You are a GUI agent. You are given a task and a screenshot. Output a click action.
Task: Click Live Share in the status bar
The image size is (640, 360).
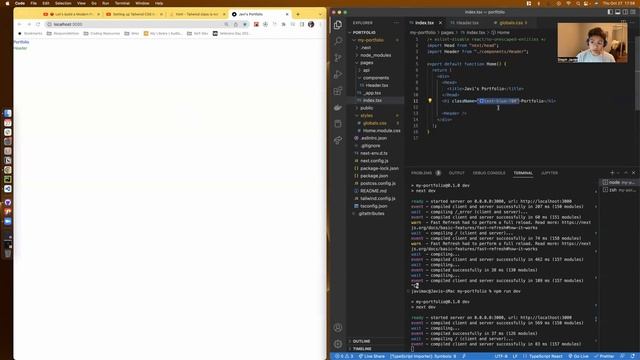(x=371, y=356)
